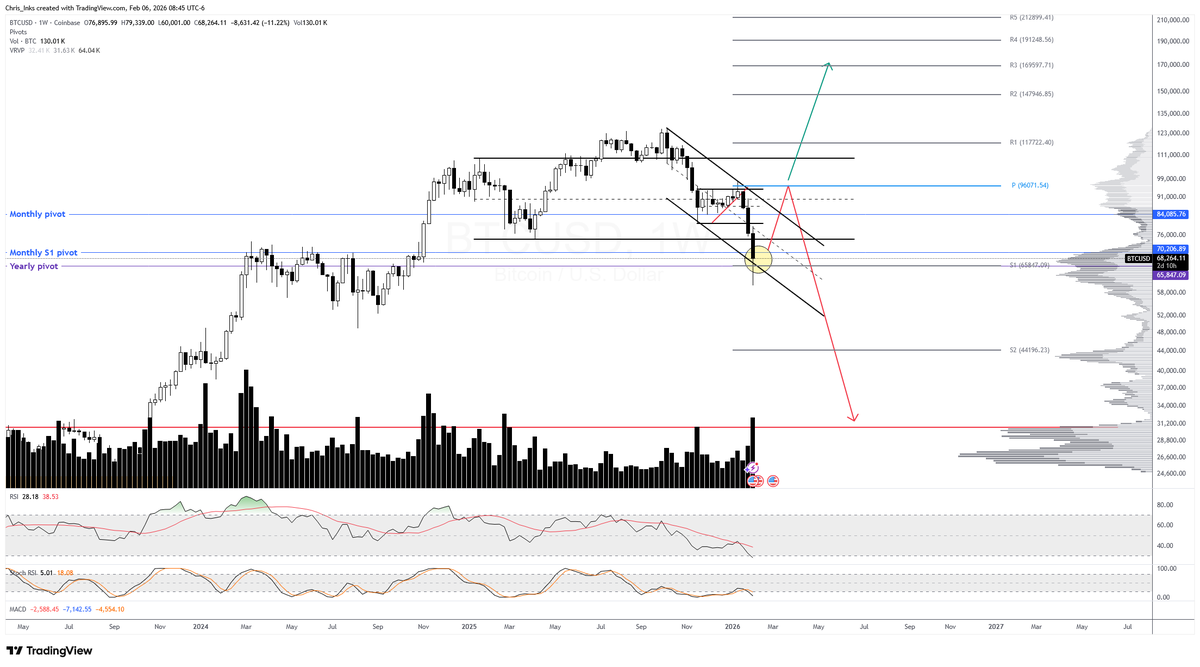This screenshot has width=1200, height=667.
Task: Click the RSI indicator legend label
Action: 13,496
